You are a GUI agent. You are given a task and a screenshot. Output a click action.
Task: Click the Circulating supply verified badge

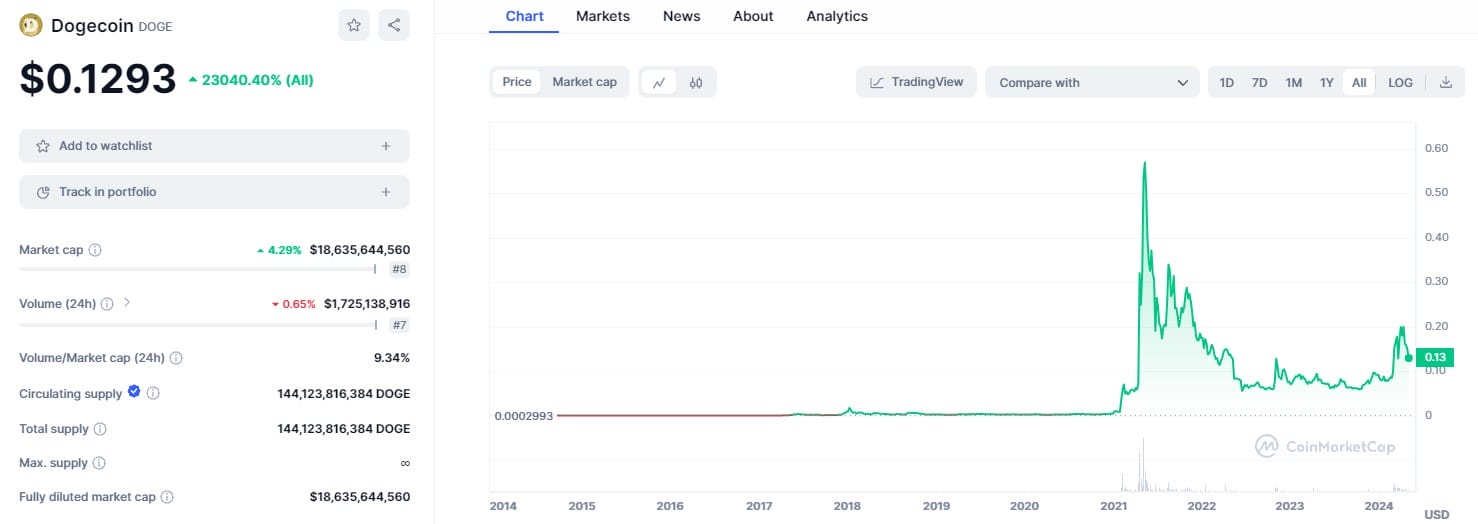coord(134,393)
